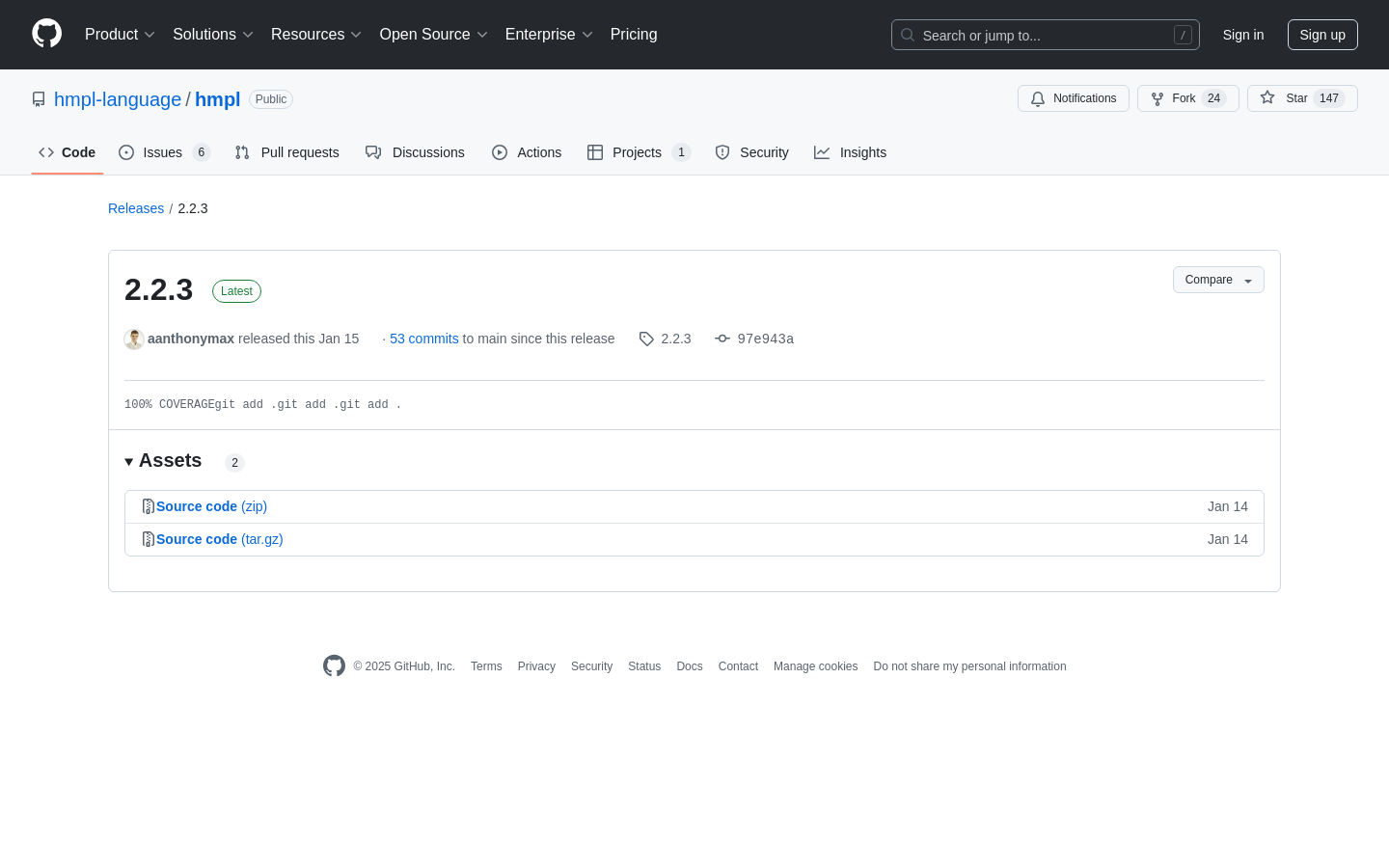Open the Compare dropdown
Viewport: 1389px width, 868px height.
point(1218,280)
